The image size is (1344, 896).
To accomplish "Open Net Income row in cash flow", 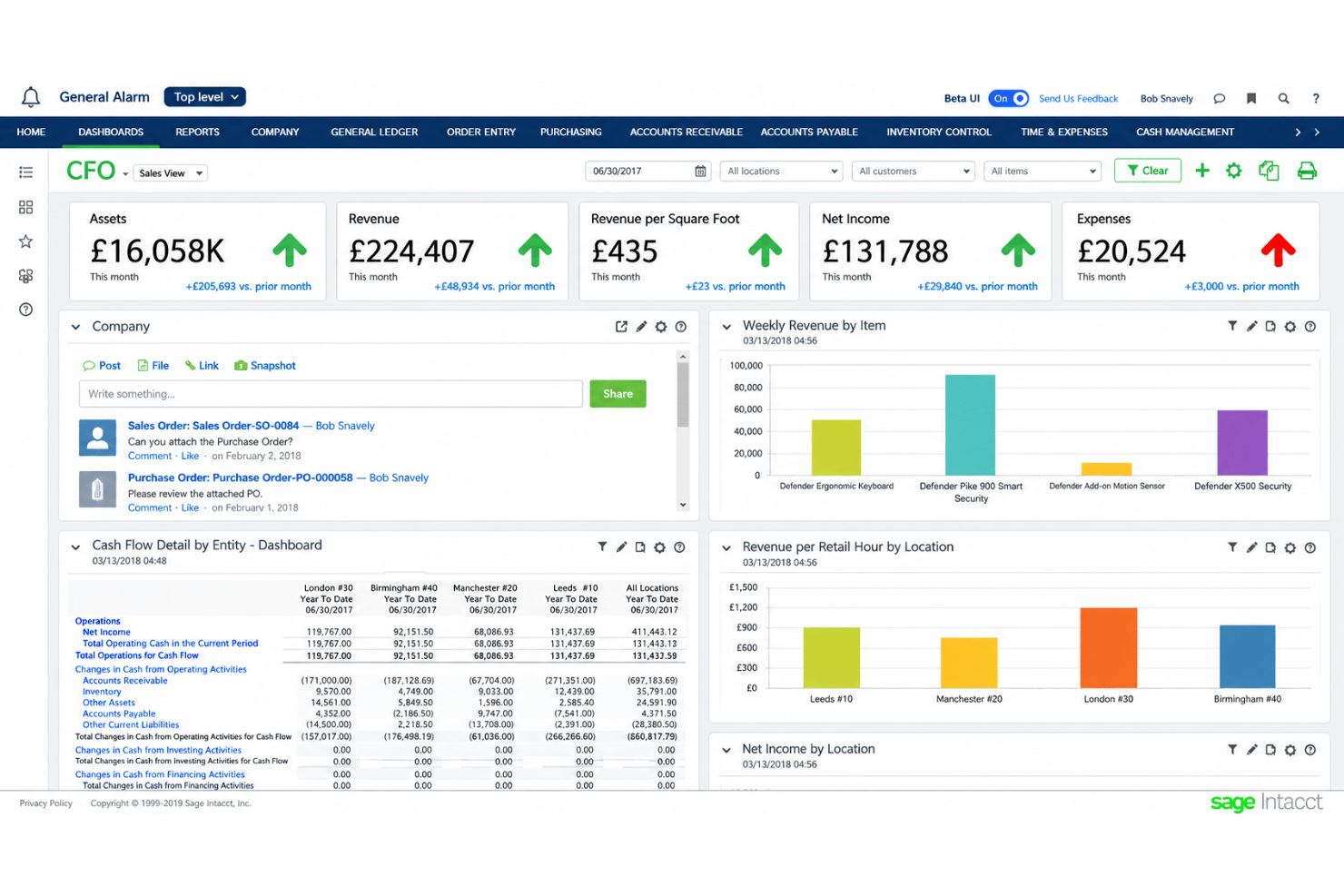I will [106, 633].
